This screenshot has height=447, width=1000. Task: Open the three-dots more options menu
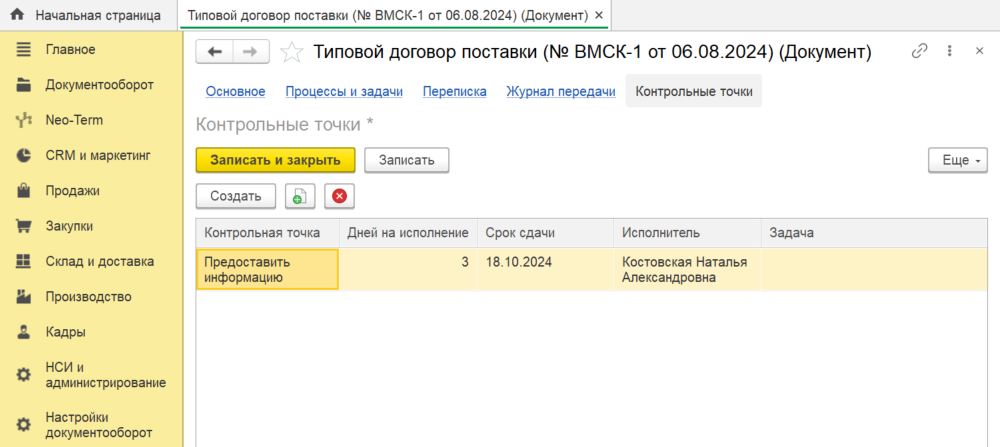[x=950, y=51]
